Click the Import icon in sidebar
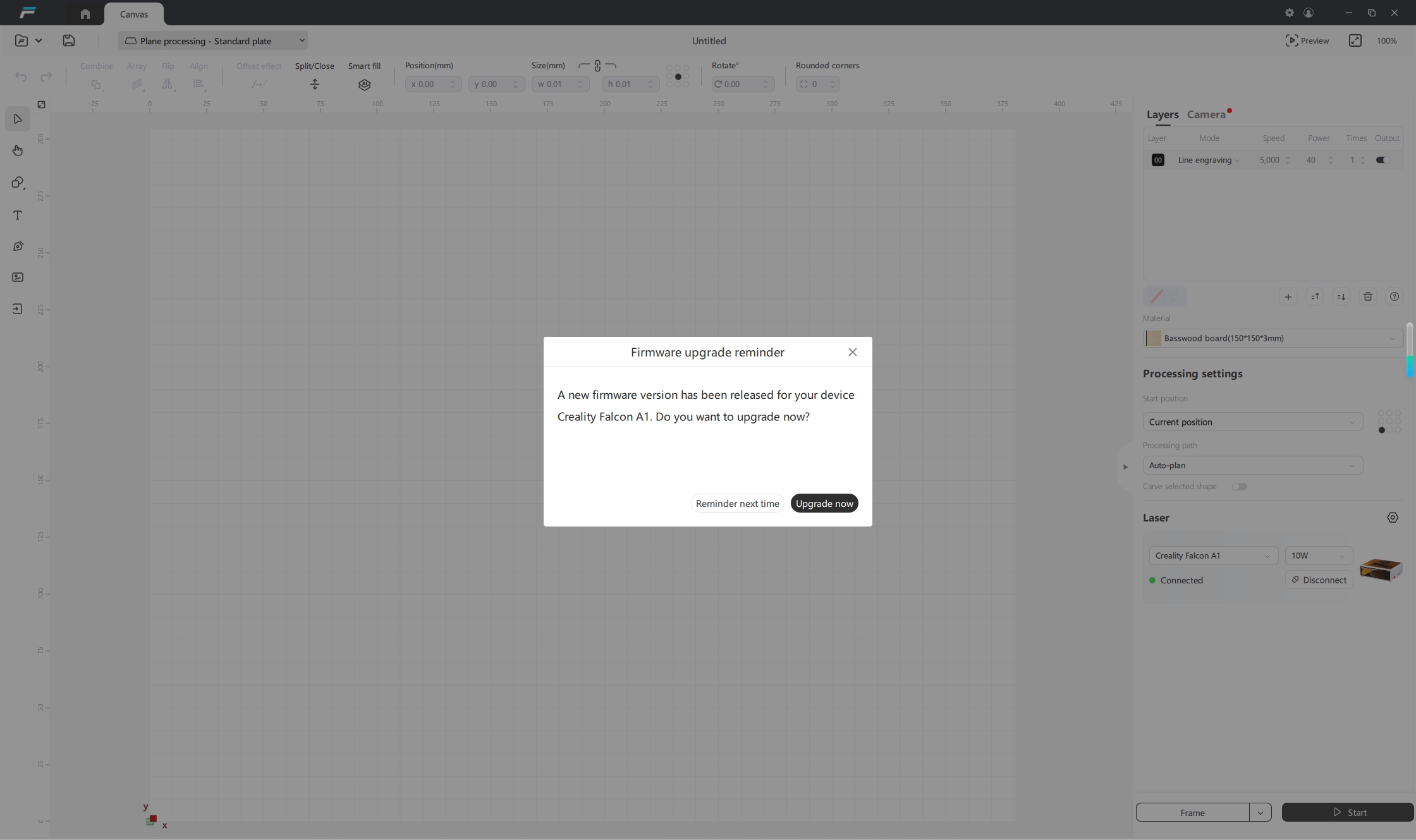Image resolution: width=1416 pixels, height=840 pixels. point(18,308)
